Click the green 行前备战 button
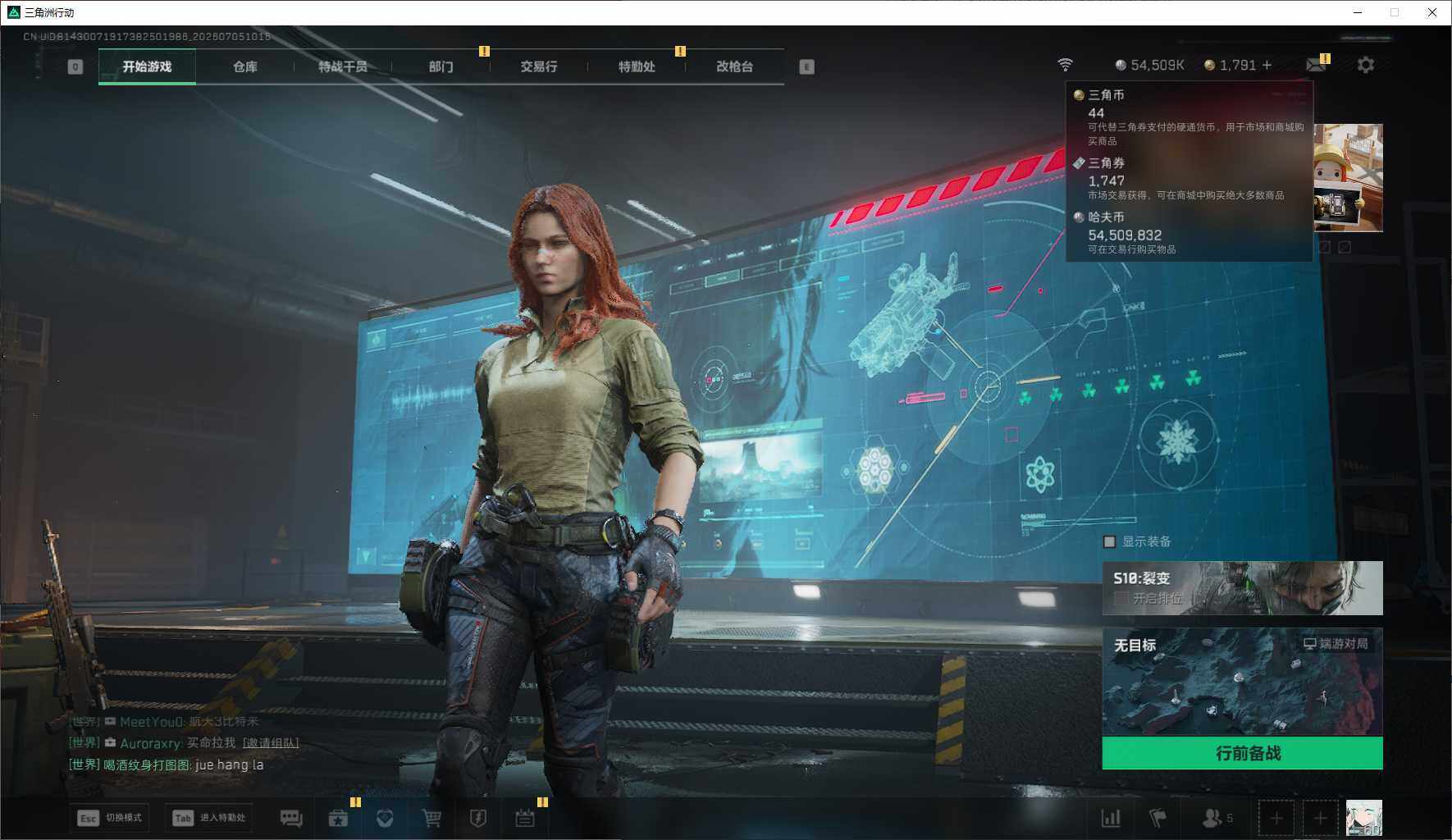The width and height of the screenshot is (1452, 840). pyautogui.click(x=1242, y=753)
